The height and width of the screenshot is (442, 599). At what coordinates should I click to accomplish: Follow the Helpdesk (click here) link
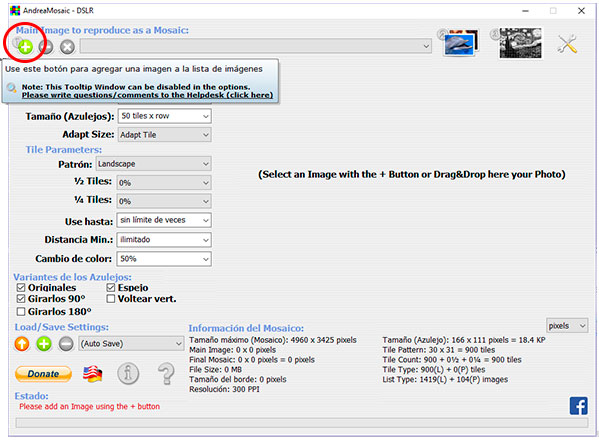[147, 95]
